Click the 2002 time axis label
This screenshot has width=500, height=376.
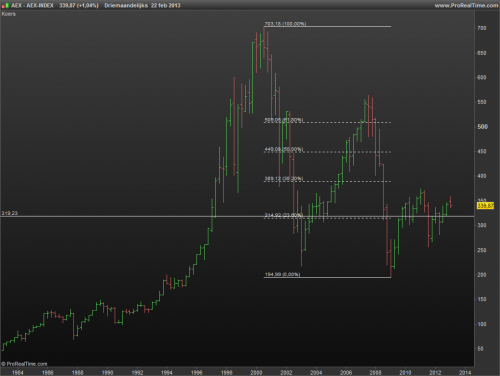tap(286, 372)
